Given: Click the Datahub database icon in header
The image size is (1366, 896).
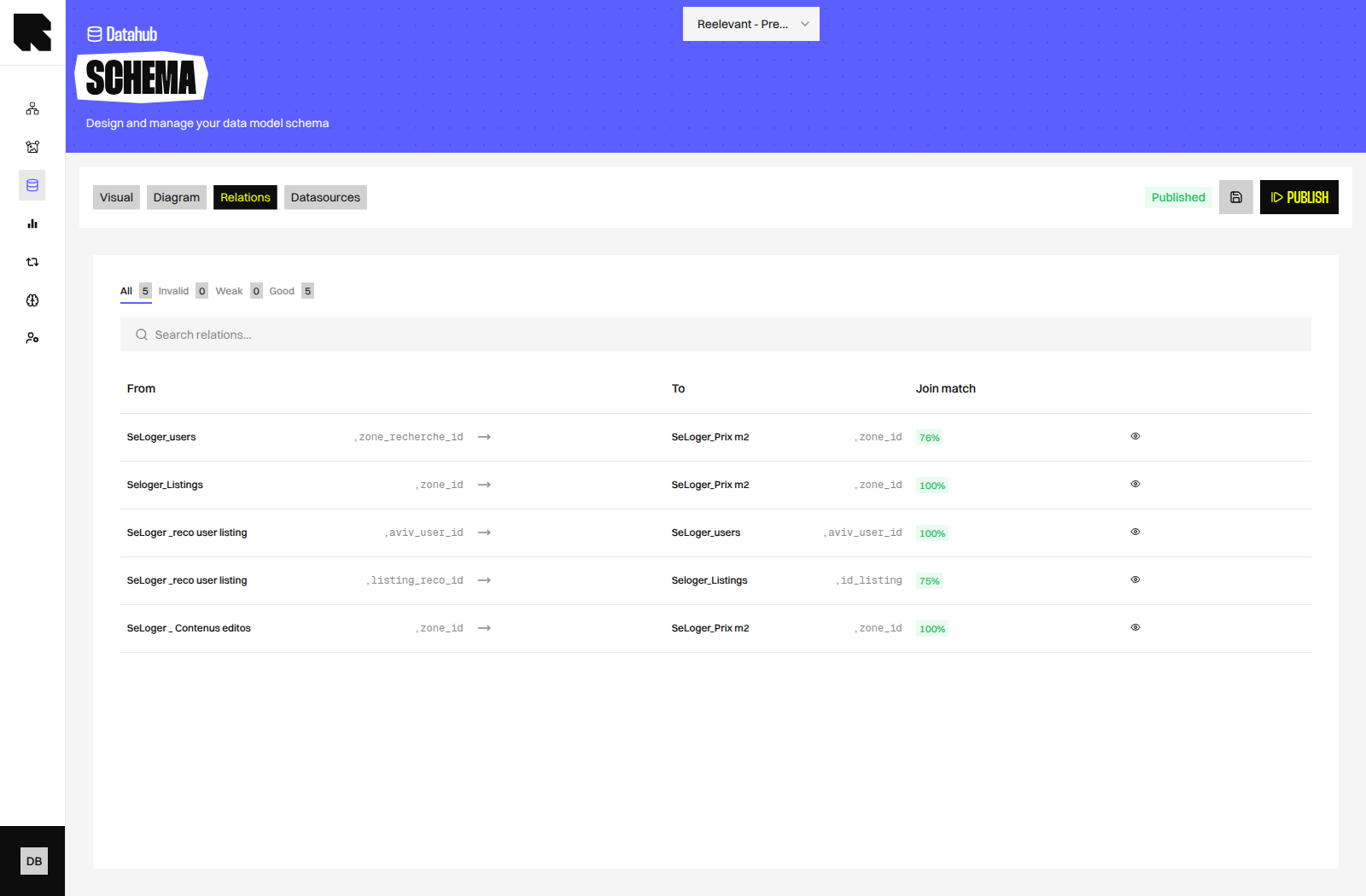Looking at the screenshot, I should [x=95, y=34].
